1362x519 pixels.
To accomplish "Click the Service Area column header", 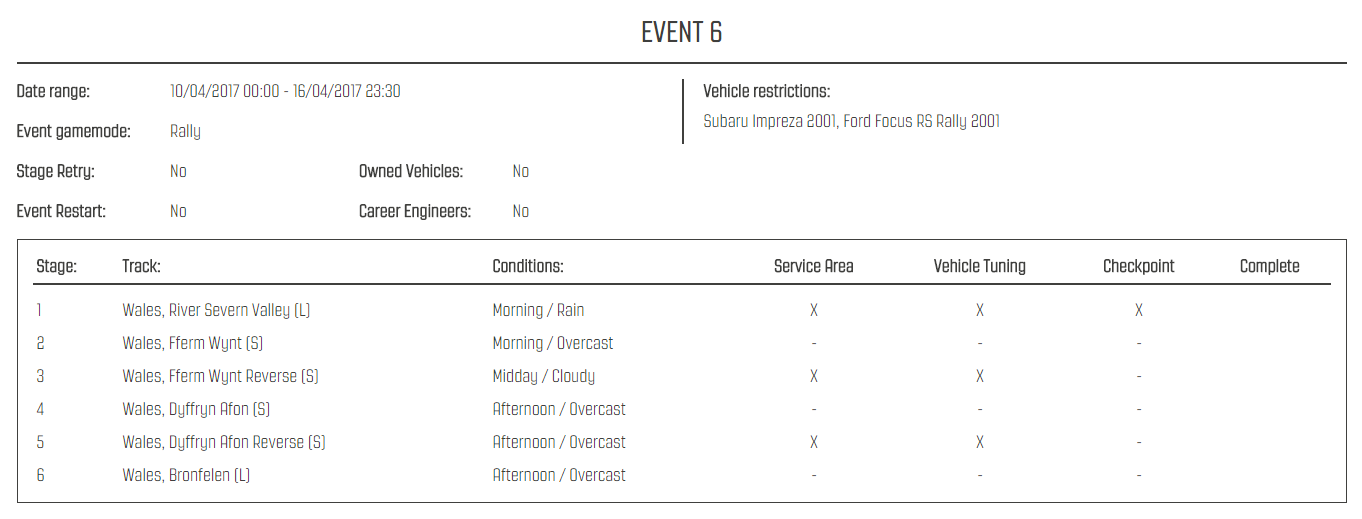I will click(x=814, y=266).
